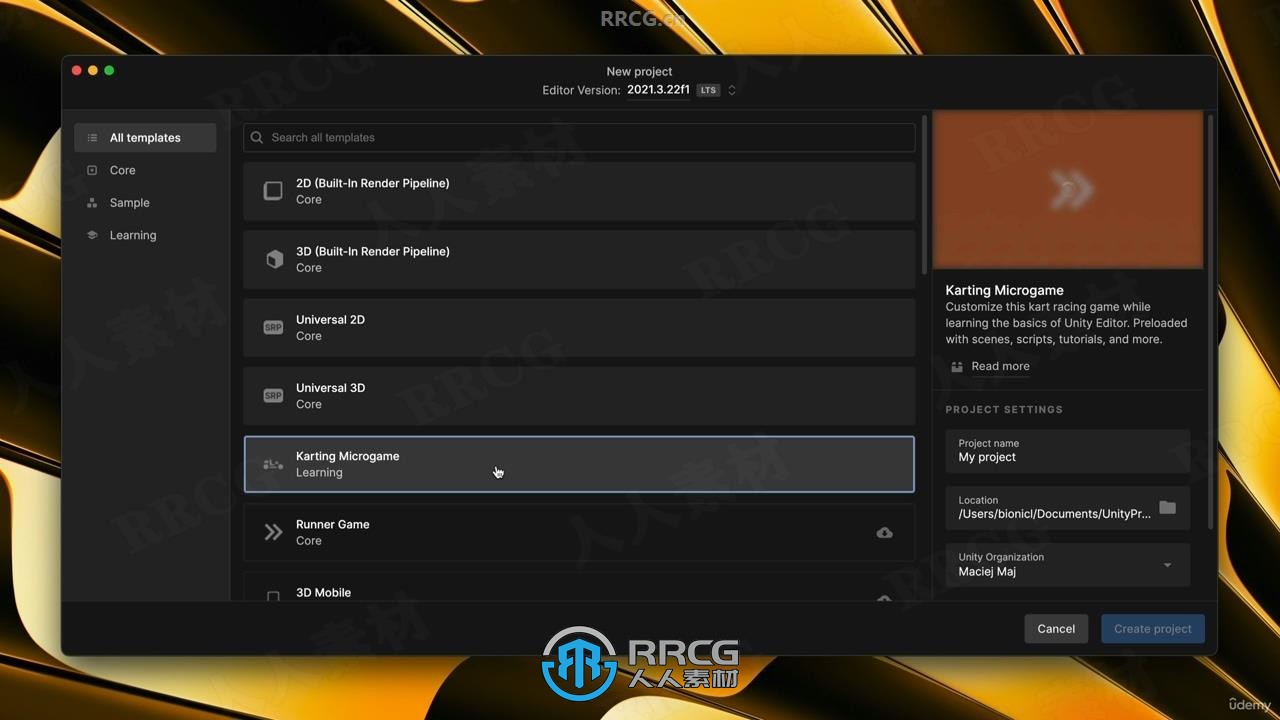Select the 2D (Built-In Render Pipeline) template
Image resolution: width=1280 pixels, height=720 pixels.
point(579,191)
